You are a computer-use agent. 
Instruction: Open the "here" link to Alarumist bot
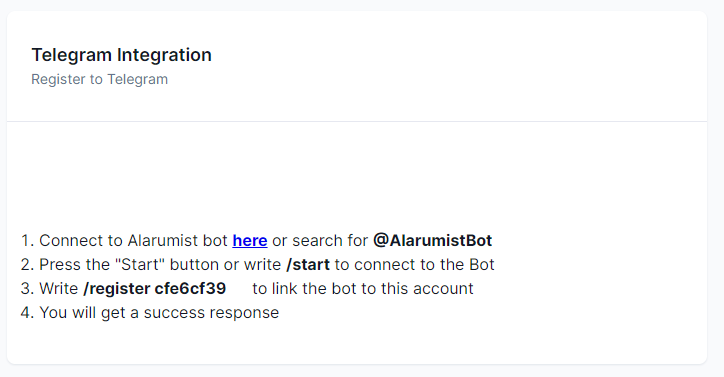[x=250, y=241]
